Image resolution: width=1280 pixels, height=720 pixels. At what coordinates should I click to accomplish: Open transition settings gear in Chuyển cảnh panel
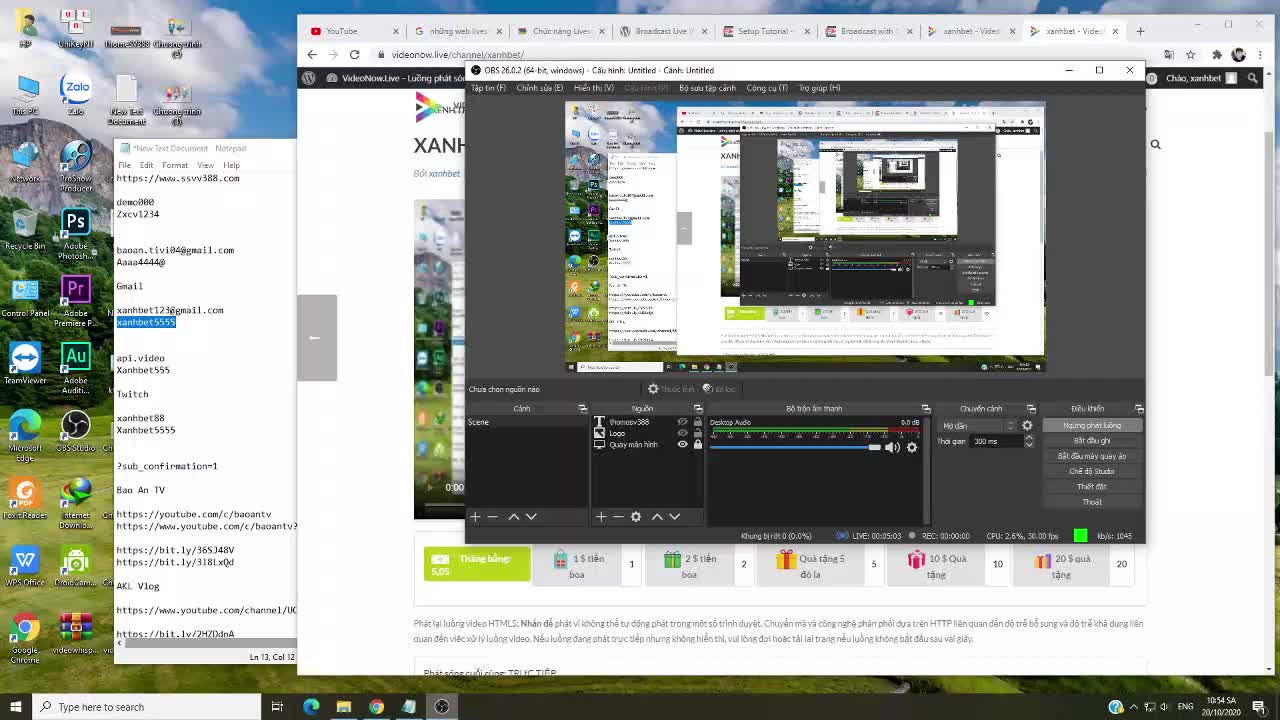pos(1027,426)
